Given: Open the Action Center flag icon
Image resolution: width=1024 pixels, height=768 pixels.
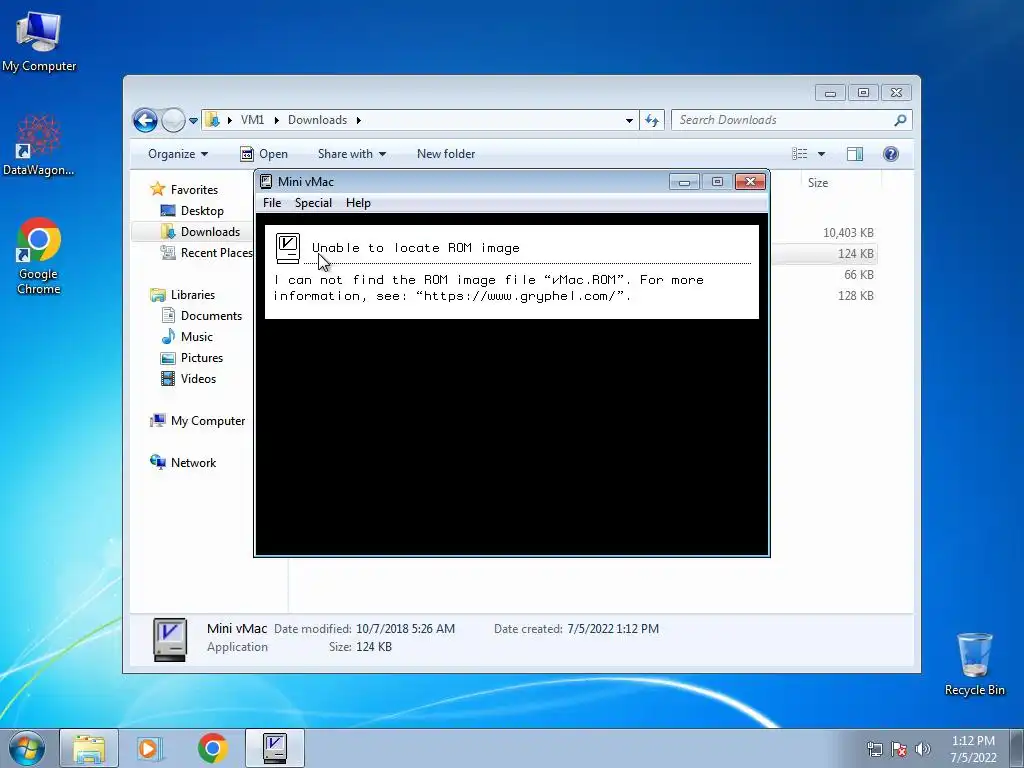Looking at the screenshot, I should 899,749.
